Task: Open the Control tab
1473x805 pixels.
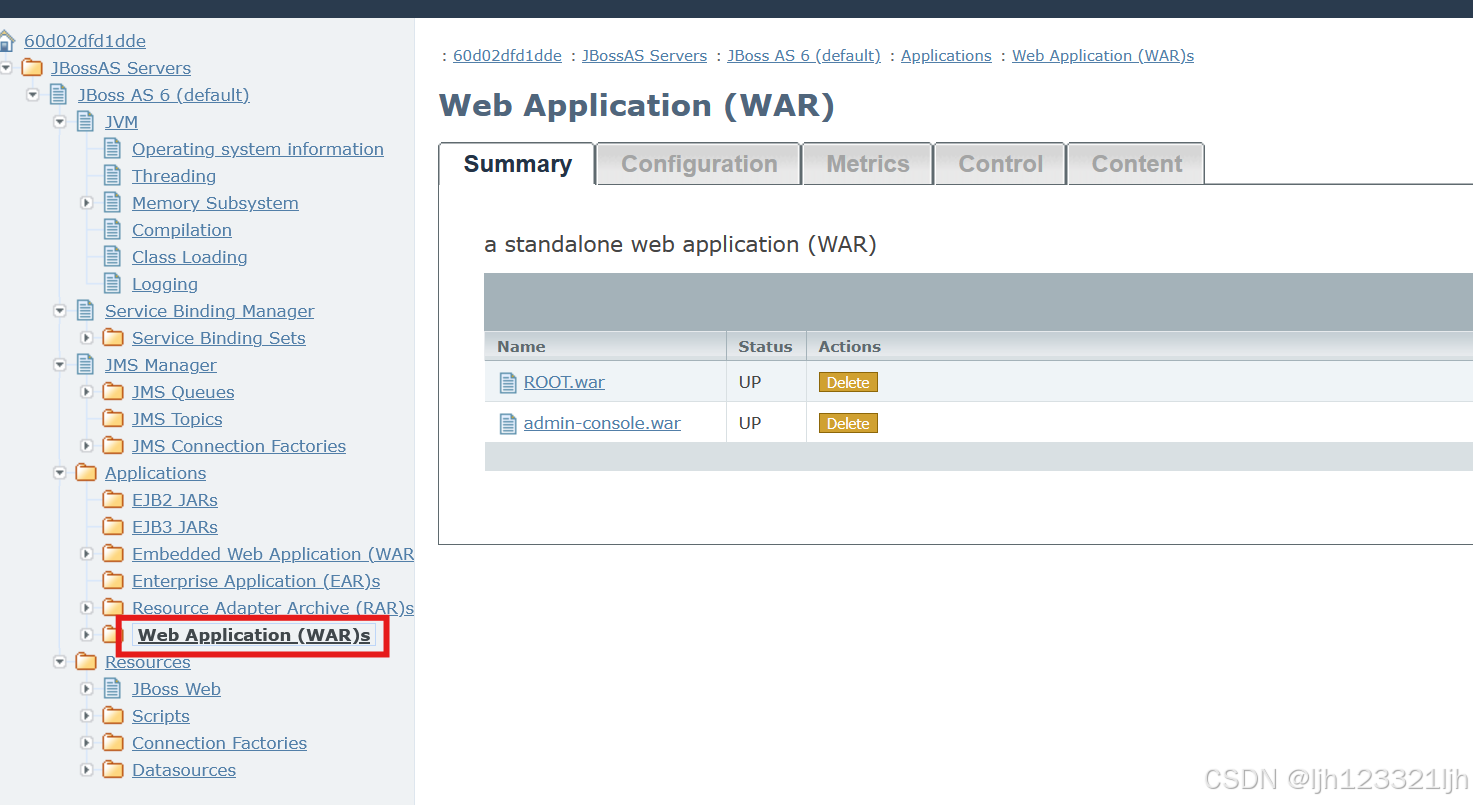Action: click(x=1000, y=164)
